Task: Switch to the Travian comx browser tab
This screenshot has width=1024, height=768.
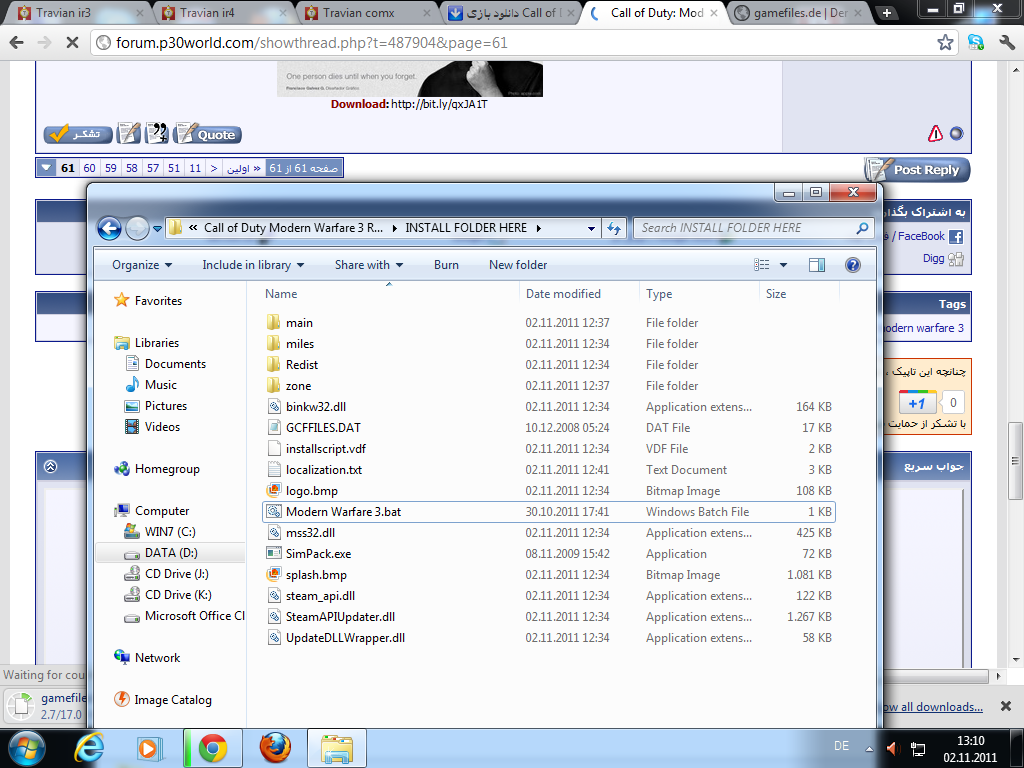Action: tap(366, 12)
